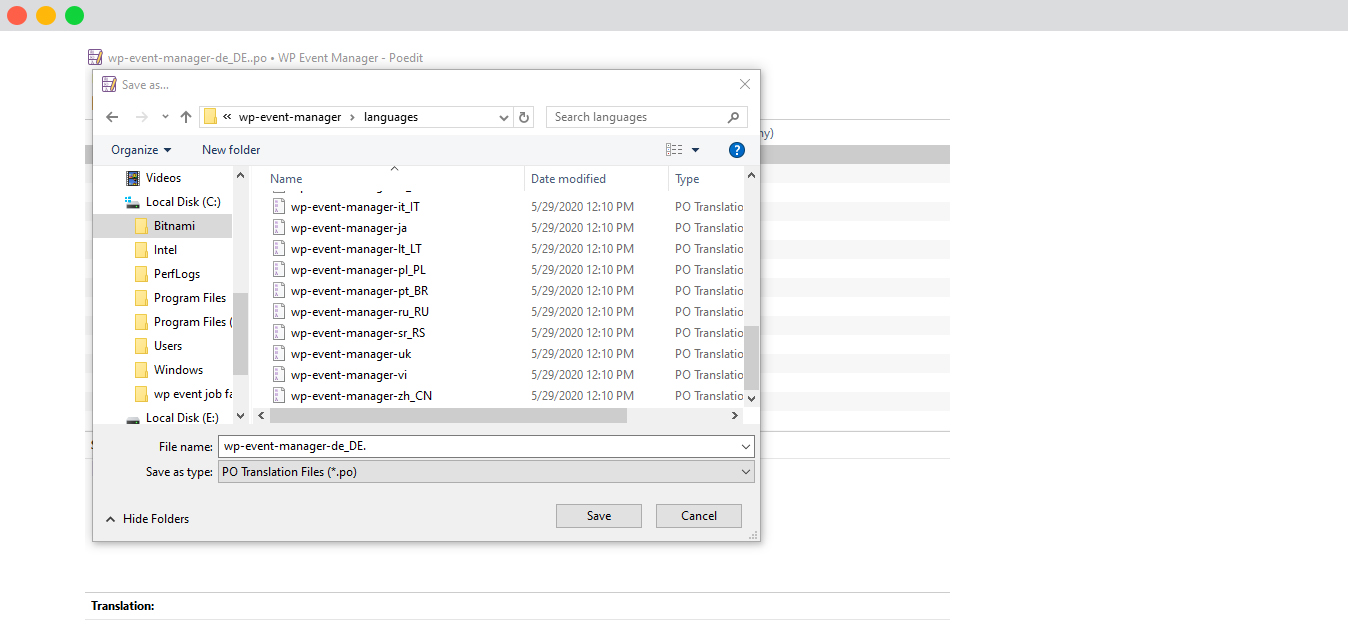Click the PO file icon for wp-event-manager-uk

(x=279, y=354)
